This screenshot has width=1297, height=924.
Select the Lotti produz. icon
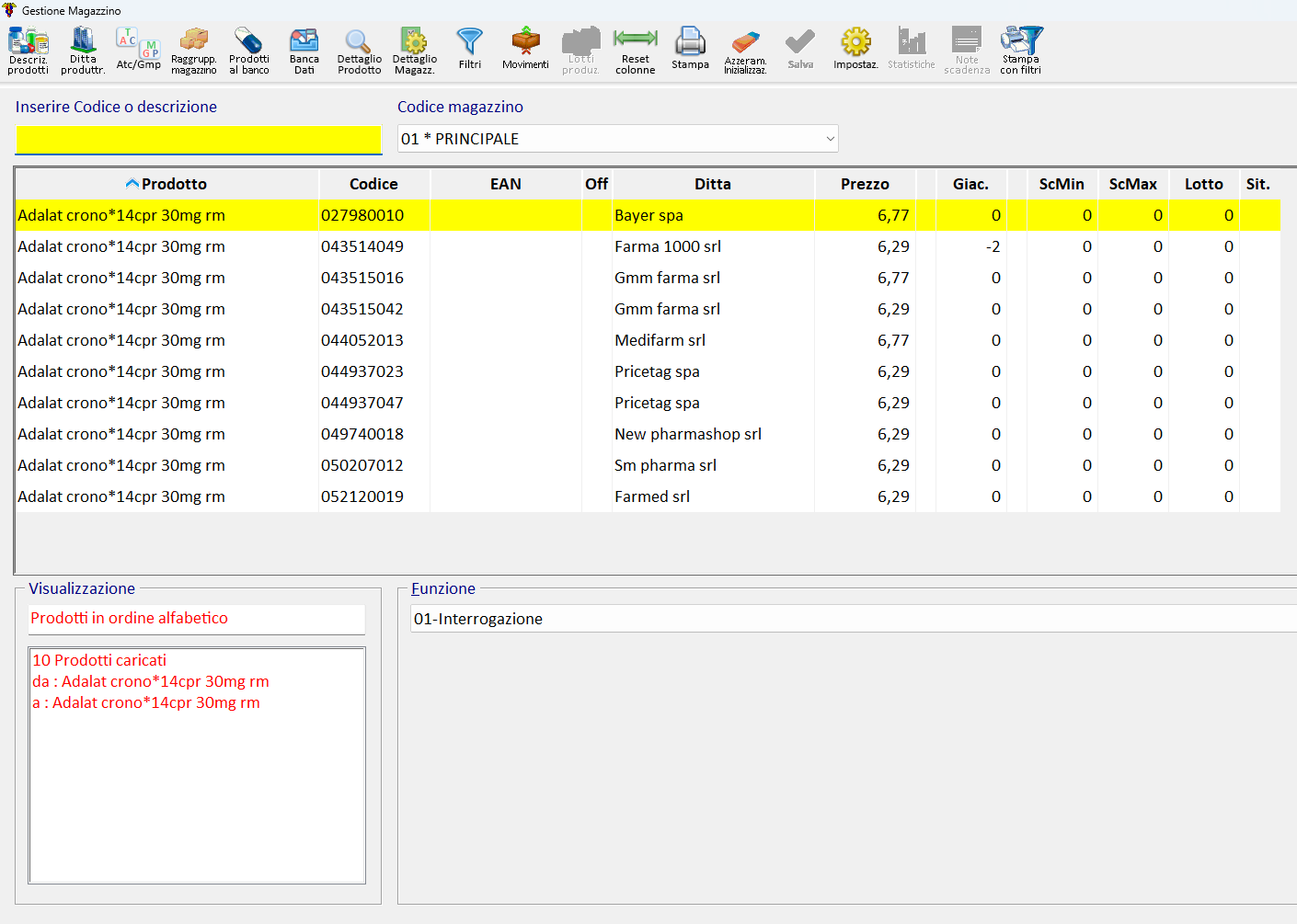click(580, 51)
